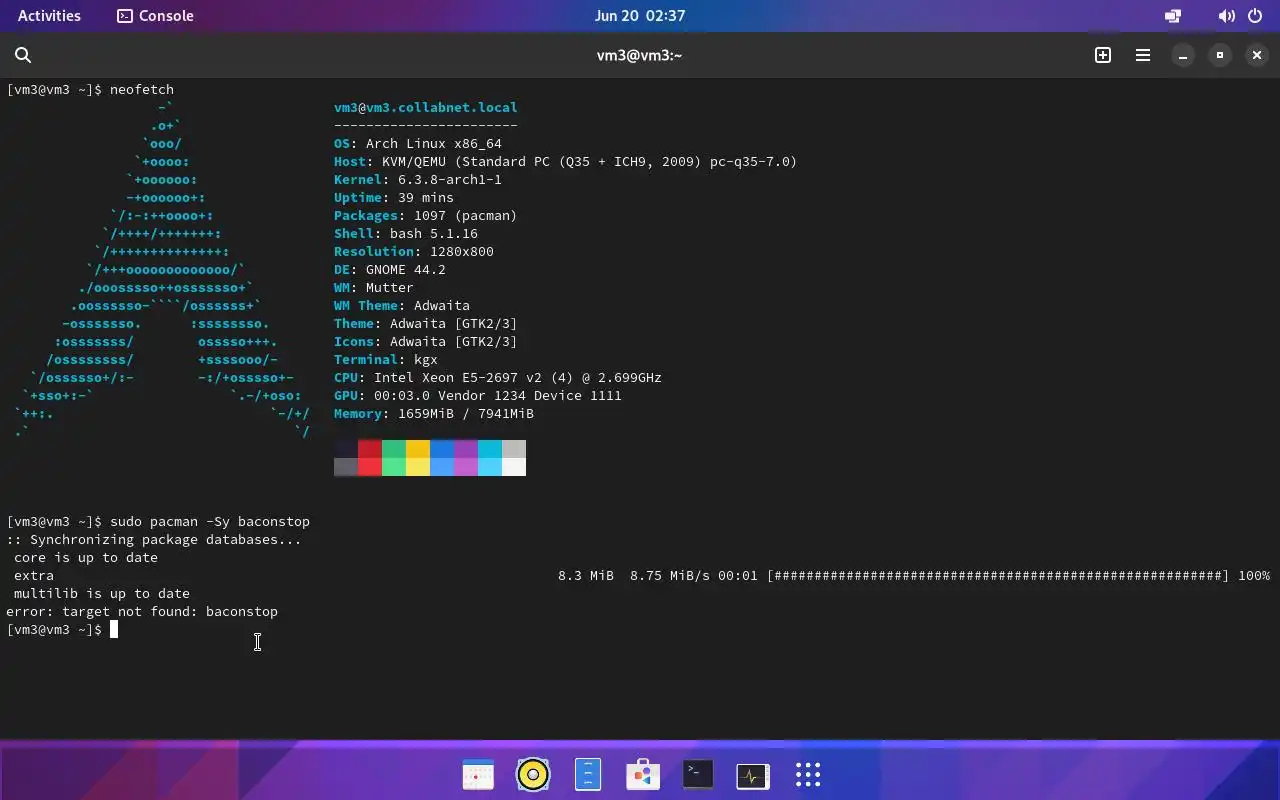Screen dimensions: 1280x800
Task: Click the vm3@vm3:~ window title
Action: point(640,56)
